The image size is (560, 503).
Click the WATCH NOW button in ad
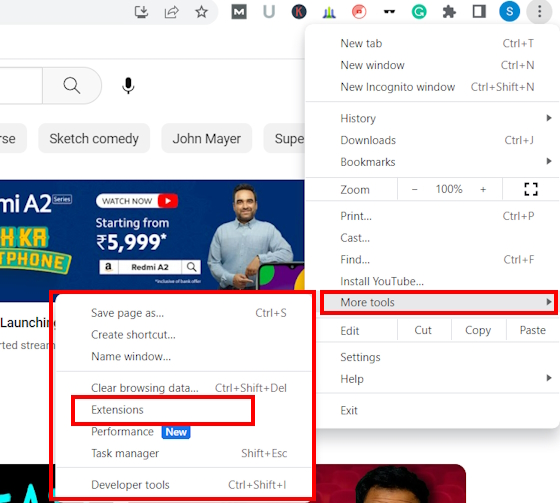click(x=137, y=201)
